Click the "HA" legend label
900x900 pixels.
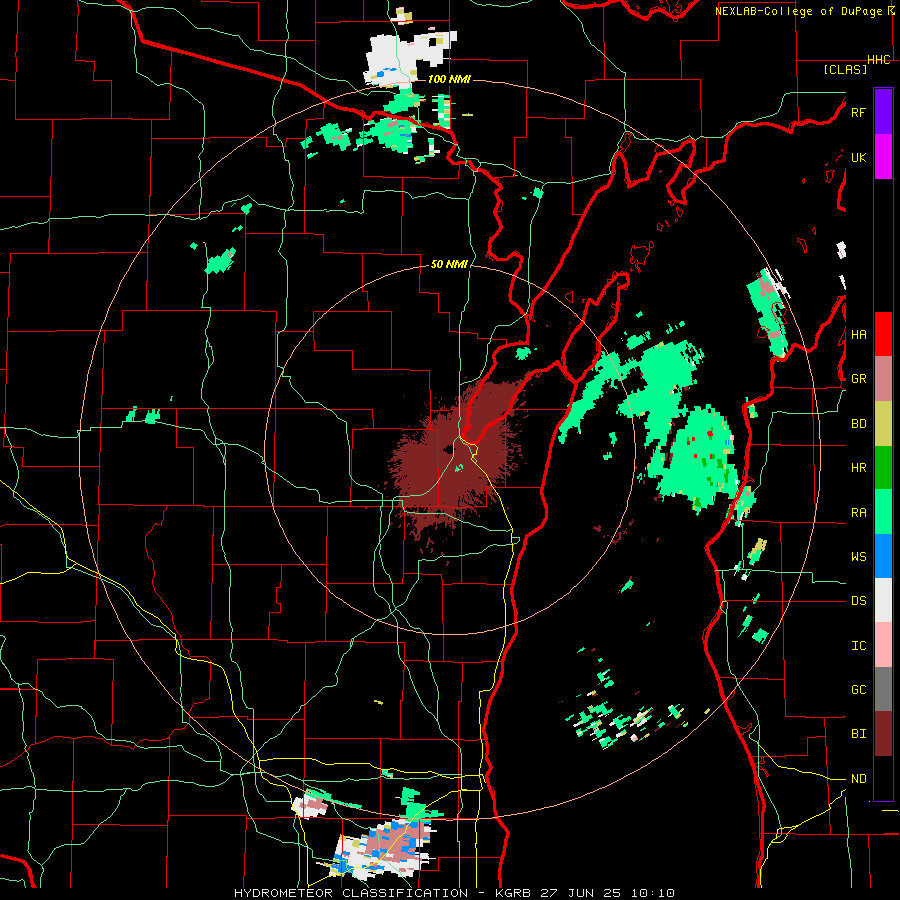(x=858, y=334)
